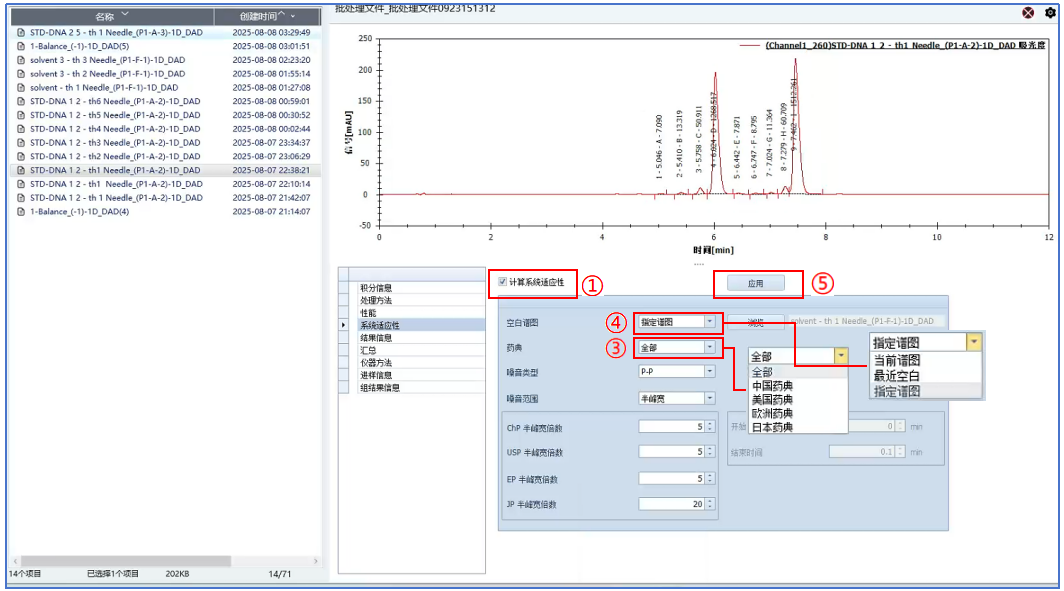This screenshot has width=1064, height=591.
Task: Click the ChP 半峰宽倍数 spinner arrows
Action: click(x=711, y=427)
